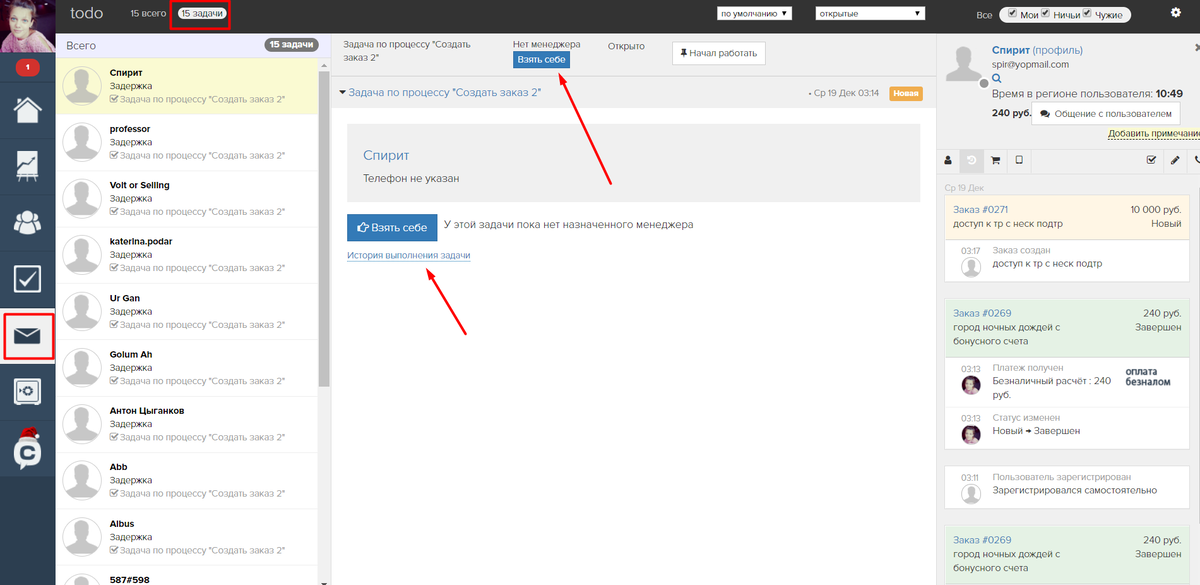Open the открытые status filter dropdown

coord(870,14)
